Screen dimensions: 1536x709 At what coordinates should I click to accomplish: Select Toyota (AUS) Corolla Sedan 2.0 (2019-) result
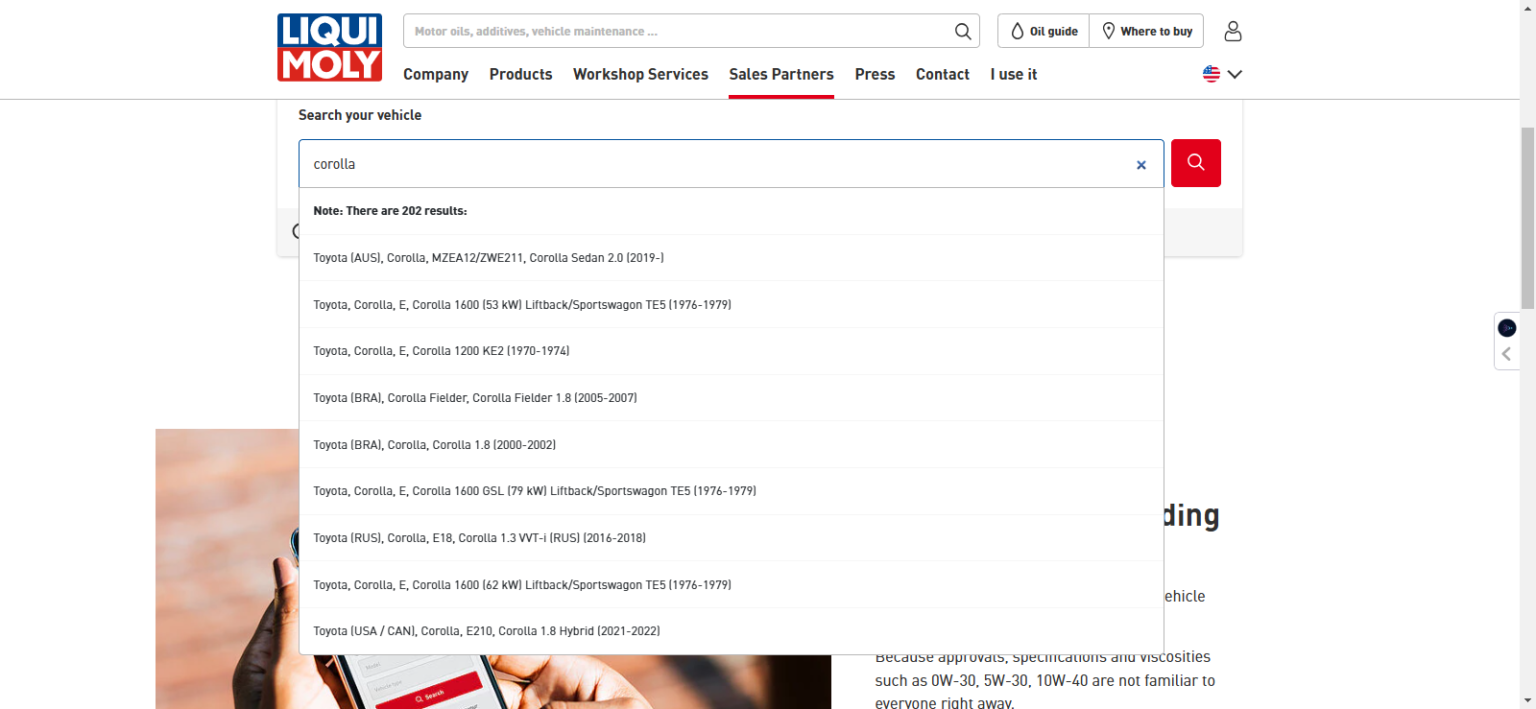tap(489, 258)
